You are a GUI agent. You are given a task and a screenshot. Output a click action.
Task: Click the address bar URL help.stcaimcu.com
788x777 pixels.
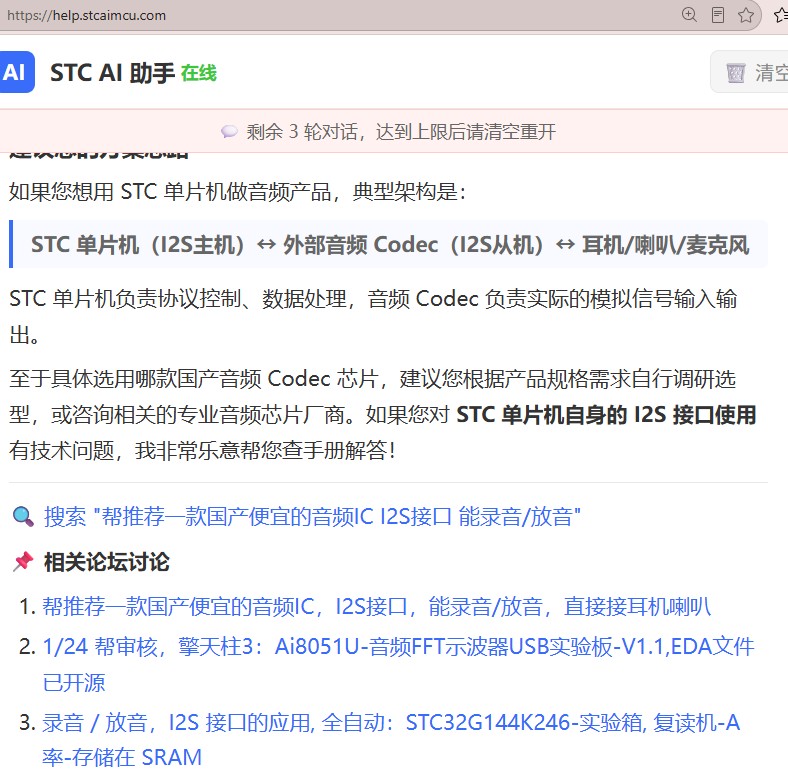[86, 15]
